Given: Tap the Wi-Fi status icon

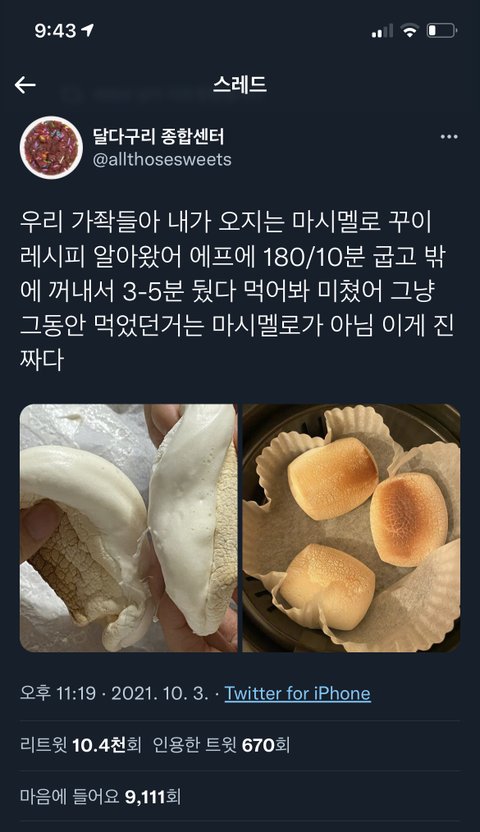Looking at the screenshot, I should pyautogui.click(x=409, y=31).
